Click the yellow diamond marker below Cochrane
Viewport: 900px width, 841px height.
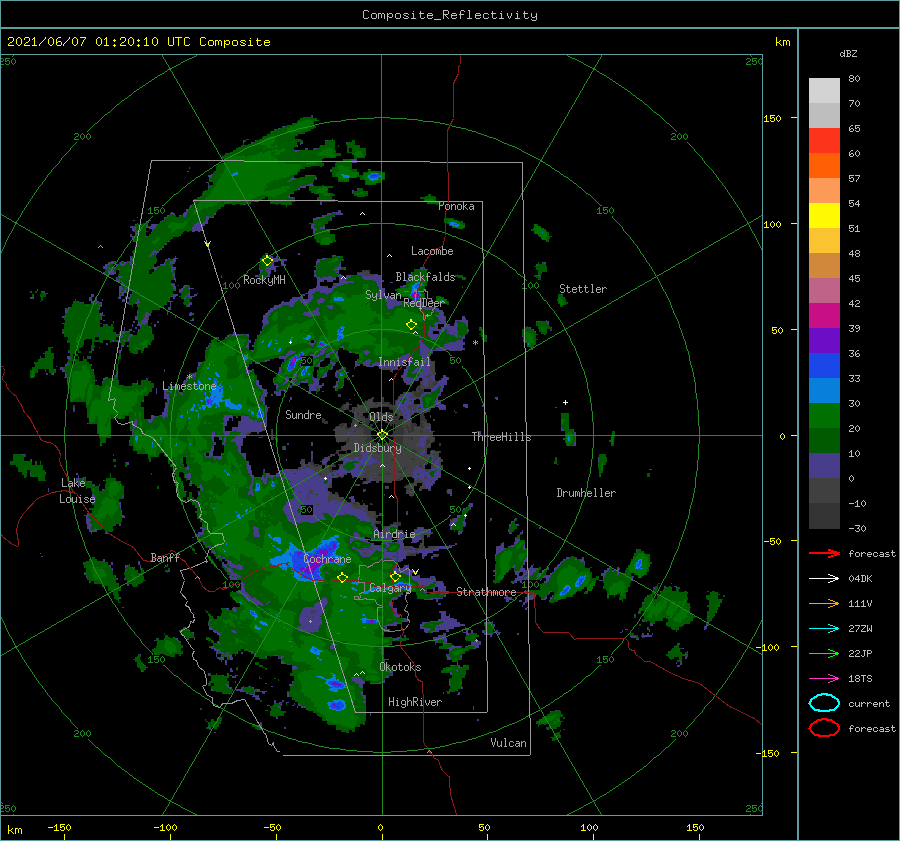tap(342, 578)
